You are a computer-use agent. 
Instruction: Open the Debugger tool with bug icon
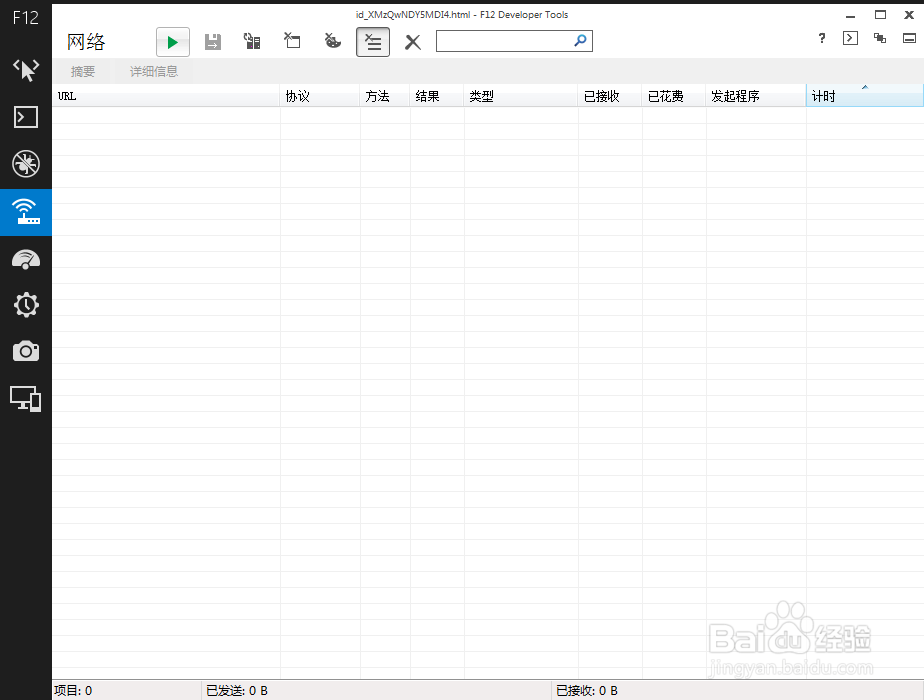click(26, 164)
